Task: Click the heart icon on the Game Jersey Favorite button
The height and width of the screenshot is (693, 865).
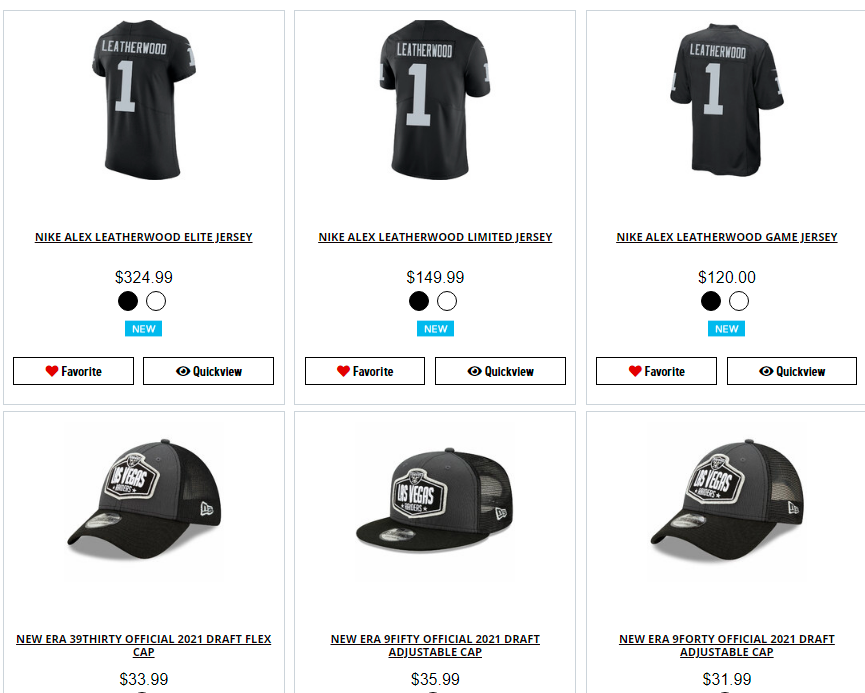Action: click(635, 371)
